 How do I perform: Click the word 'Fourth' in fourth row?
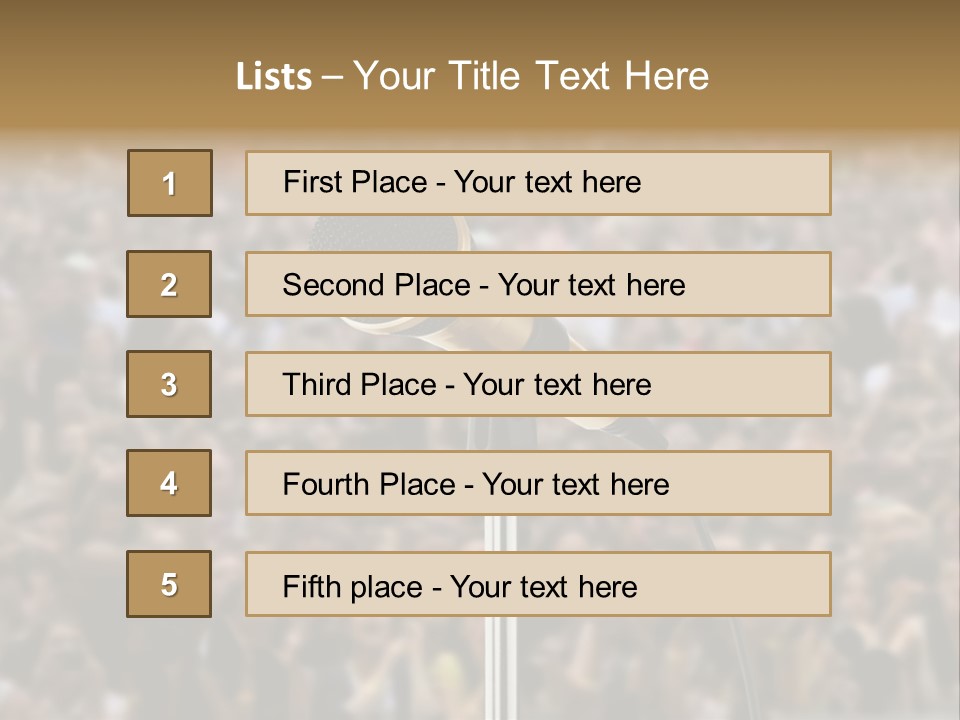tap(325, 484)
